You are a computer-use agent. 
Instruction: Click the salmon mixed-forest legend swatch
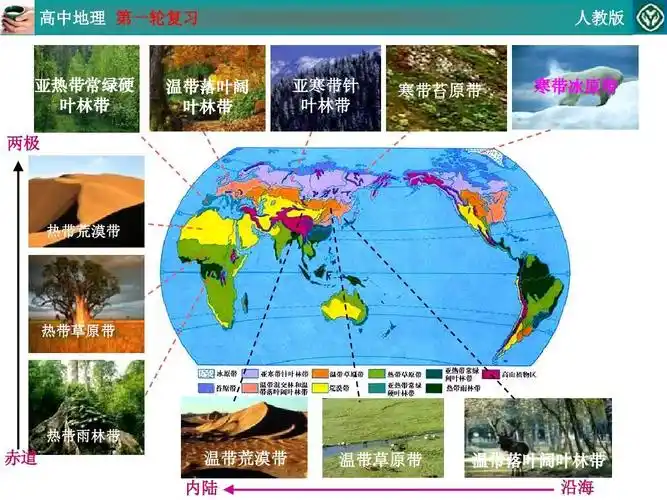tap(250, 388)
